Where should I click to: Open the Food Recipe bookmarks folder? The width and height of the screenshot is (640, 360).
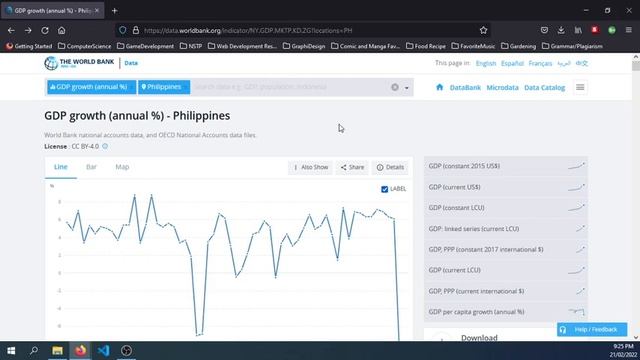pos(426,46)
